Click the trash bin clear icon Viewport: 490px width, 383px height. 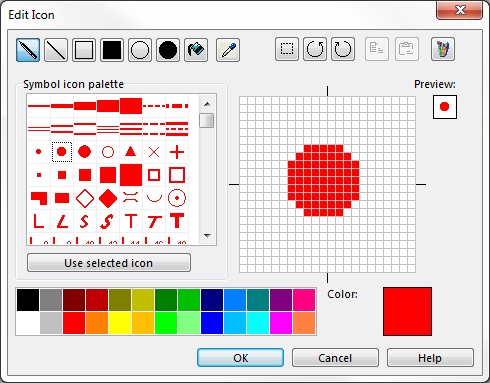(443, 49)
